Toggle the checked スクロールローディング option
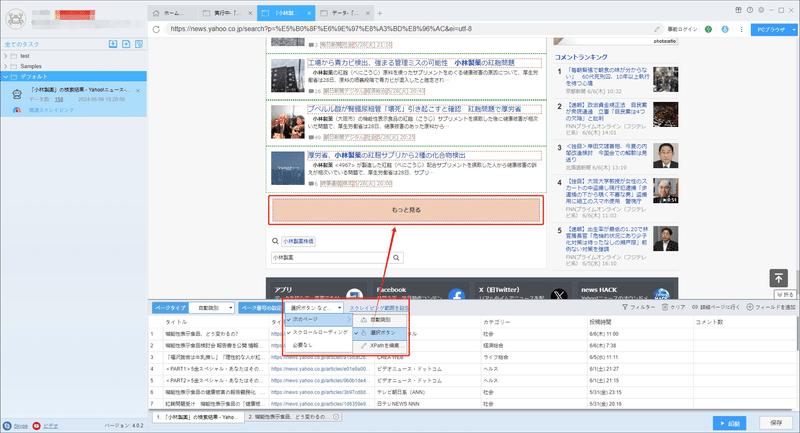 click(x=318, y=332)
